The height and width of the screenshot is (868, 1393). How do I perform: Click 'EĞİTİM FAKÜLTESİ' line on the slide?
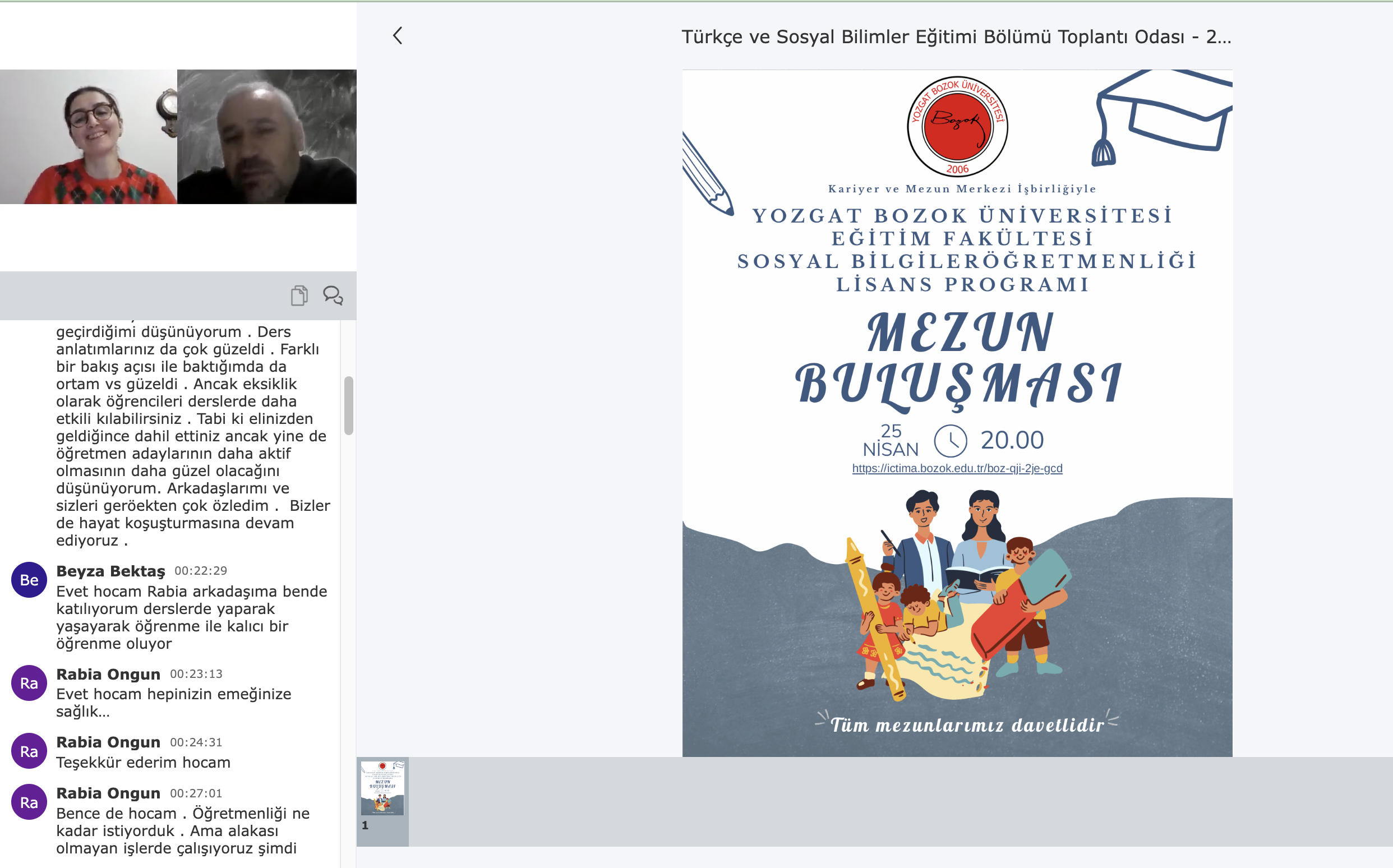[x=962, y=239]
